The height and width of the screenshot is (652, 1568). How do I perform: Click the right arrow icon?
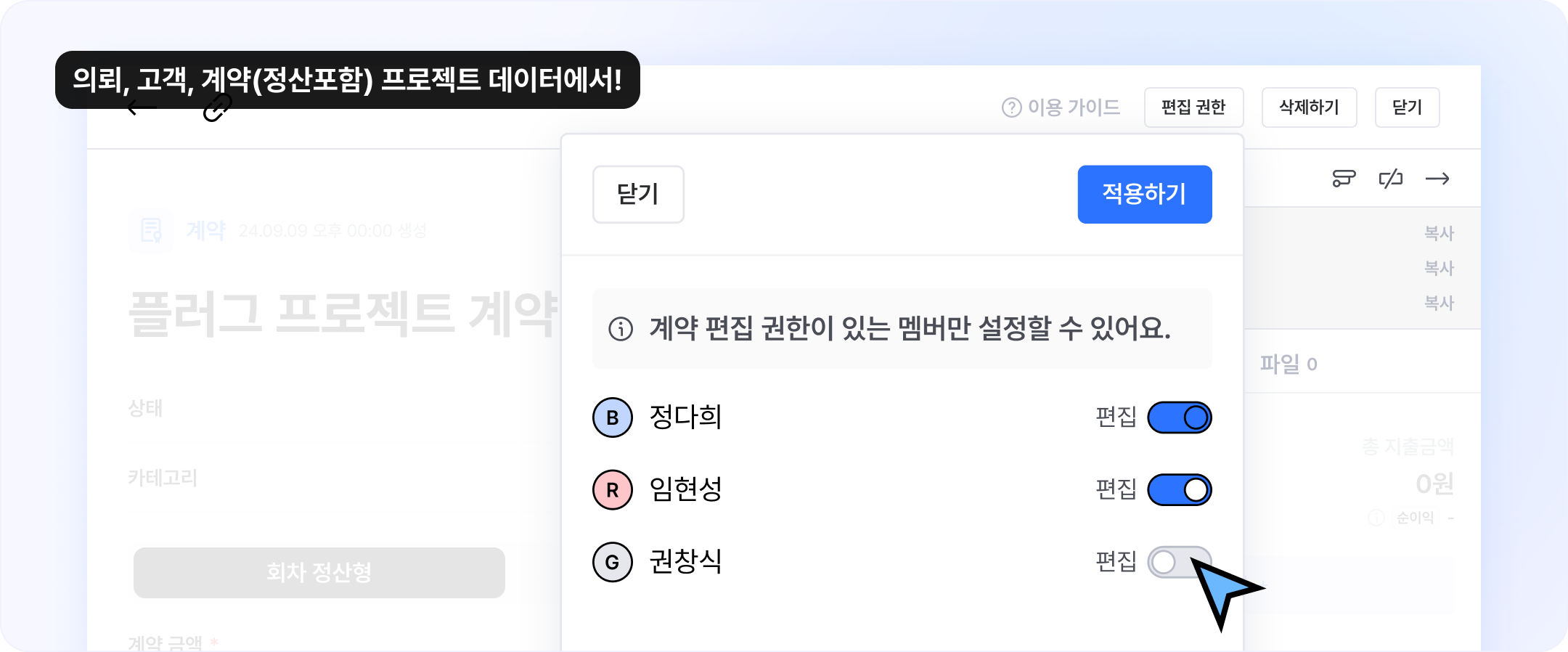coord(1437,179)
